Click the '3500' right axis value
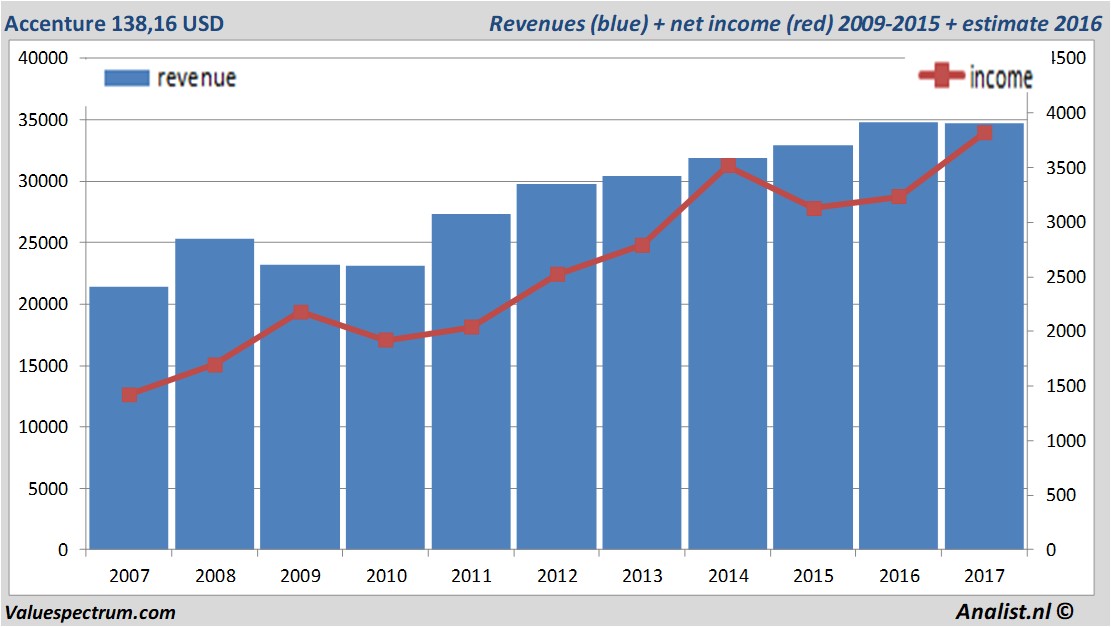Screen dimensions: 1111x627 pyautogui.click(x=1066, y=168)
